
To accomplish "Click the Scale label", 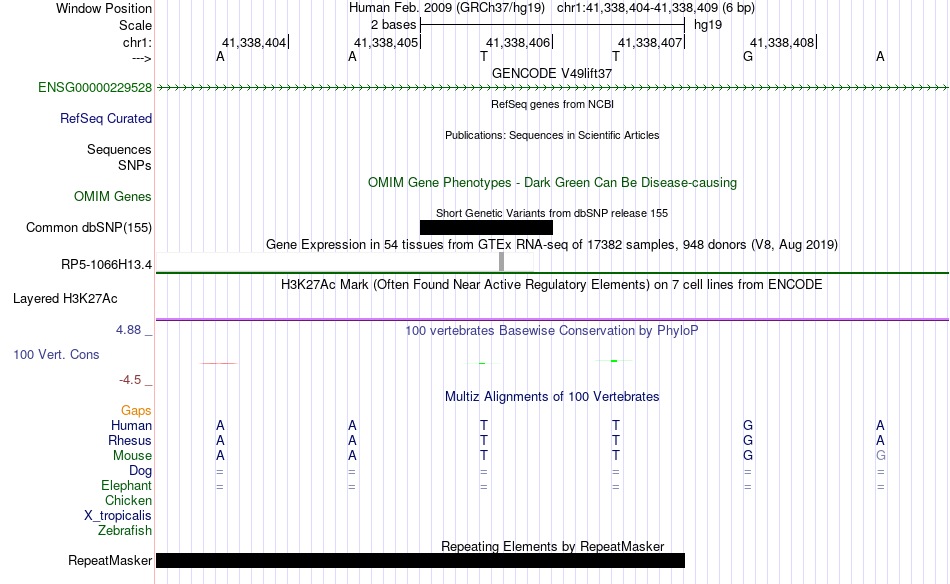I will (x=135, y=25).
